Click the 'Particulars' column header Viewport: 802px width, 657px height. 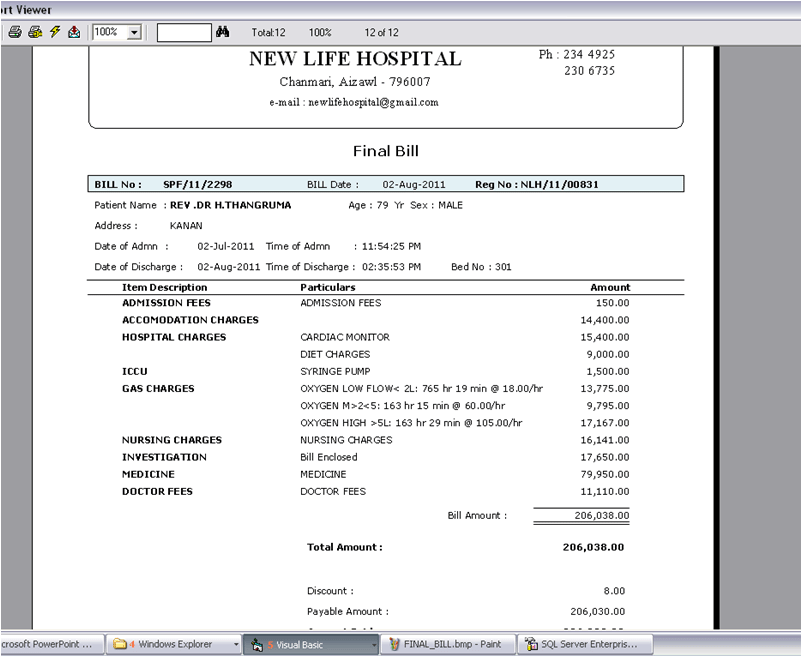(328, 287)
